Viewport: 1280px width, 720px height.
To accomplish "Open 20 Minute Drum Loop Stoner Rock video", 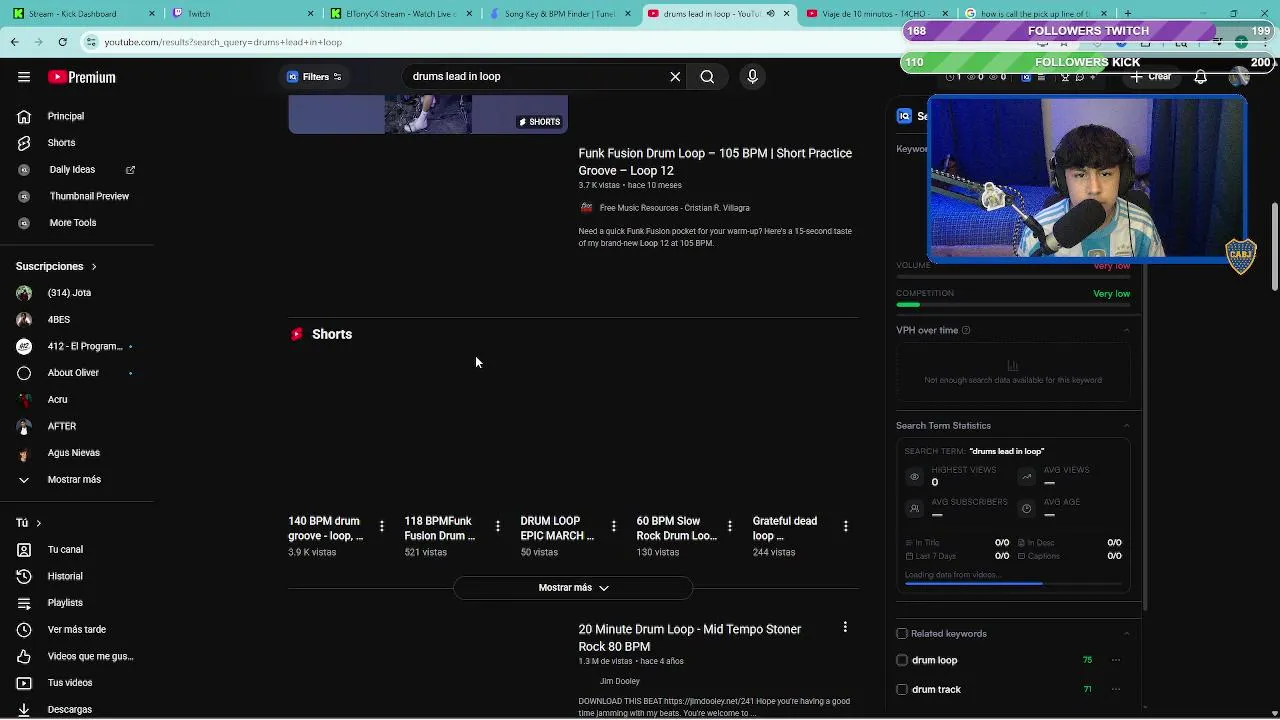I will [690, 638].
